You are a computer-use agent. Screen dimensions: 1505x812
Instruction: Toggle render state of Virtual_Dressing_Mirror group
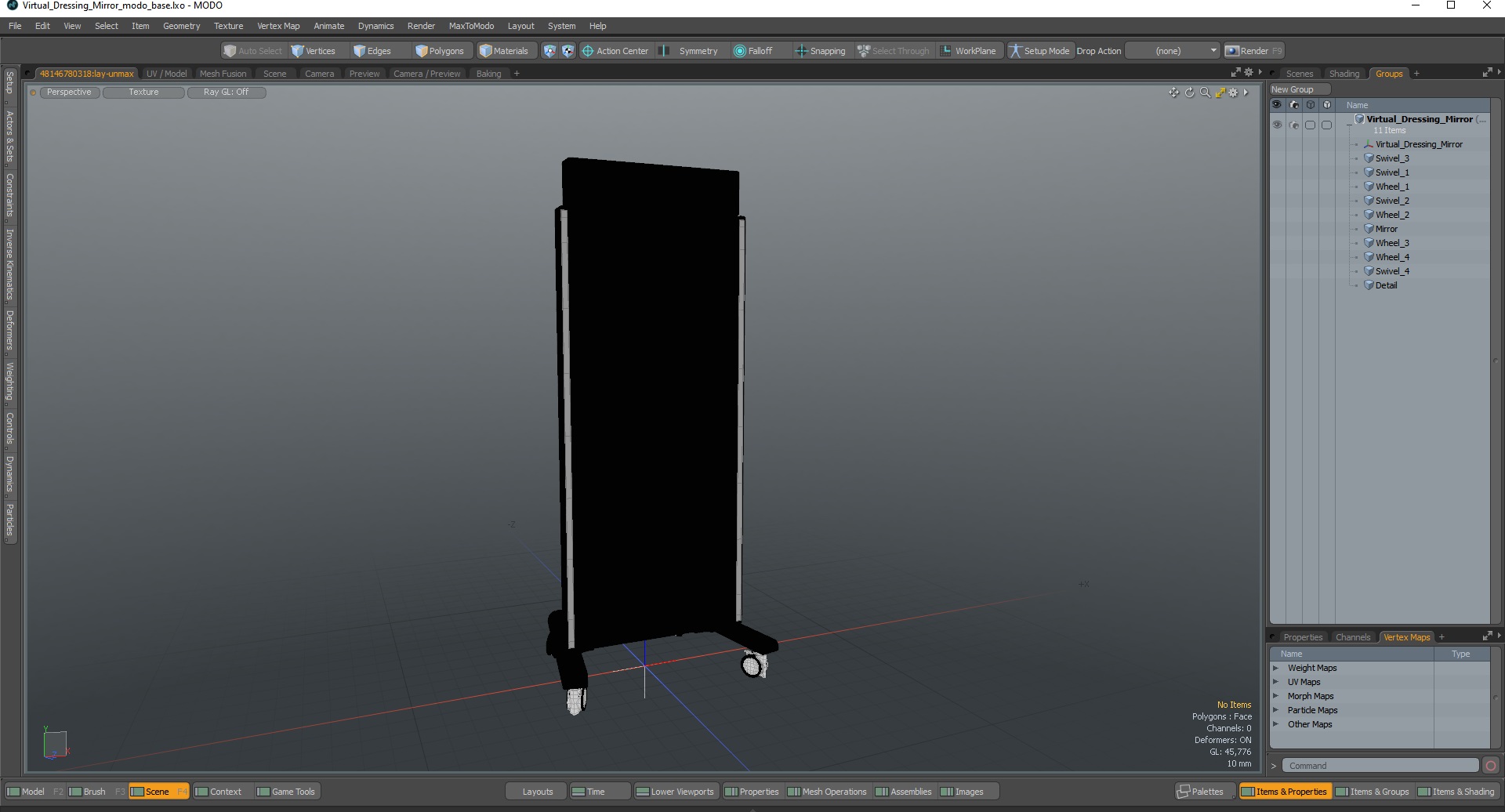coord(1294,125)
